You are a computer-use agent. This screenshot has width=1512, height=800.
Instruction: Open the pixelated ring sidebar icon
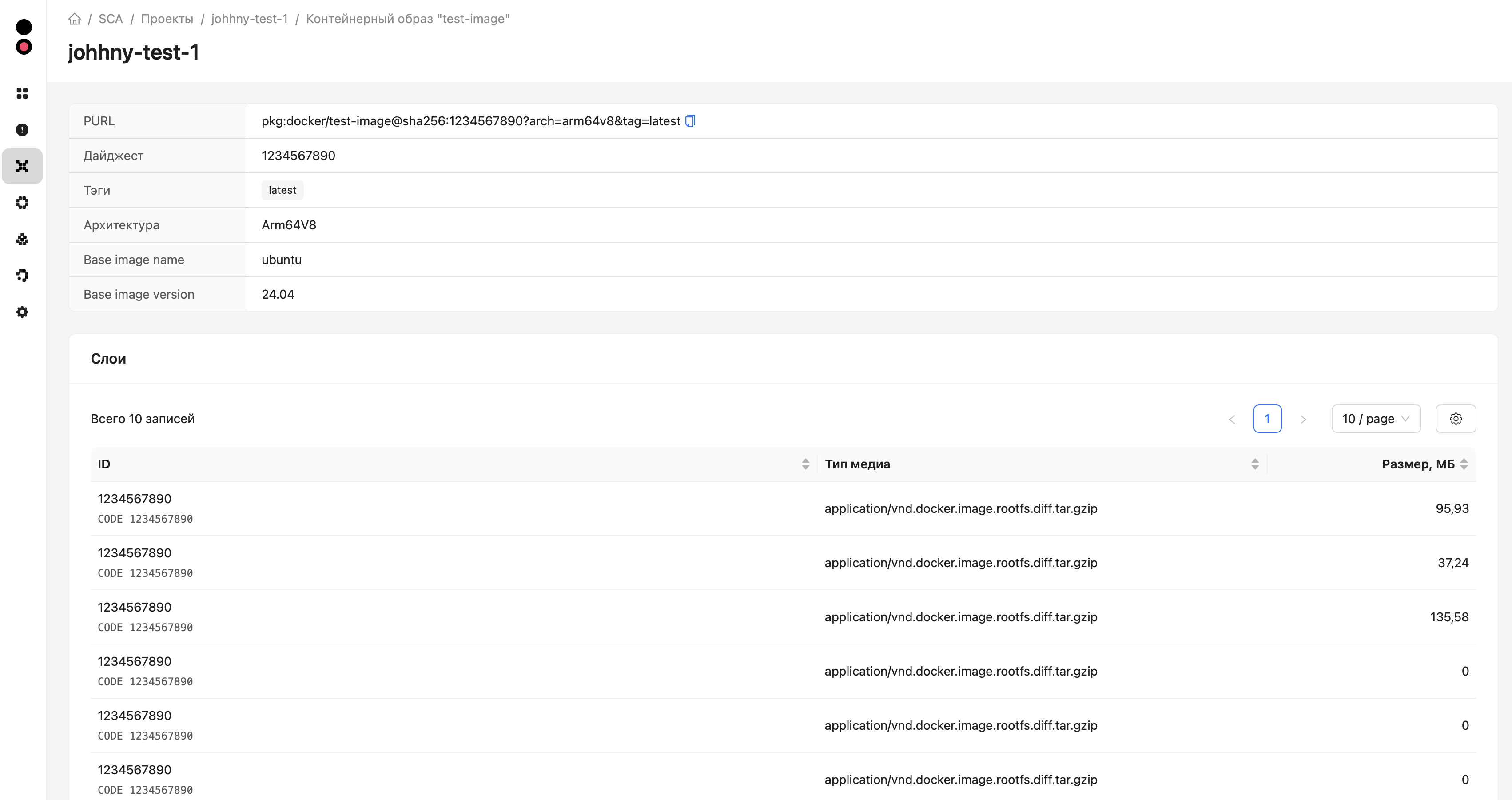(22, 203)
